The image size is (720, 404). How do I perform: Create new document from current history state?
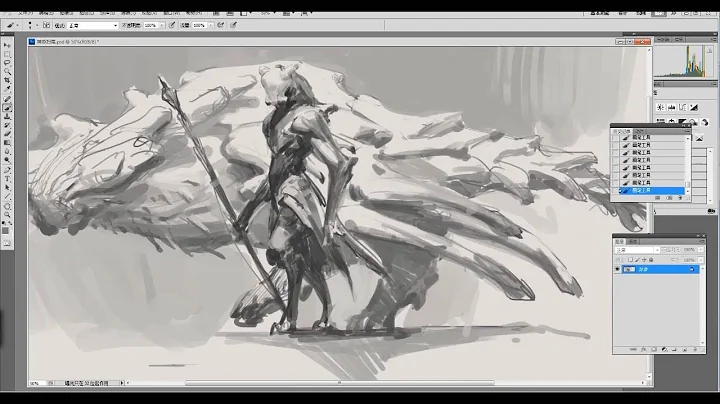[658, 198]
